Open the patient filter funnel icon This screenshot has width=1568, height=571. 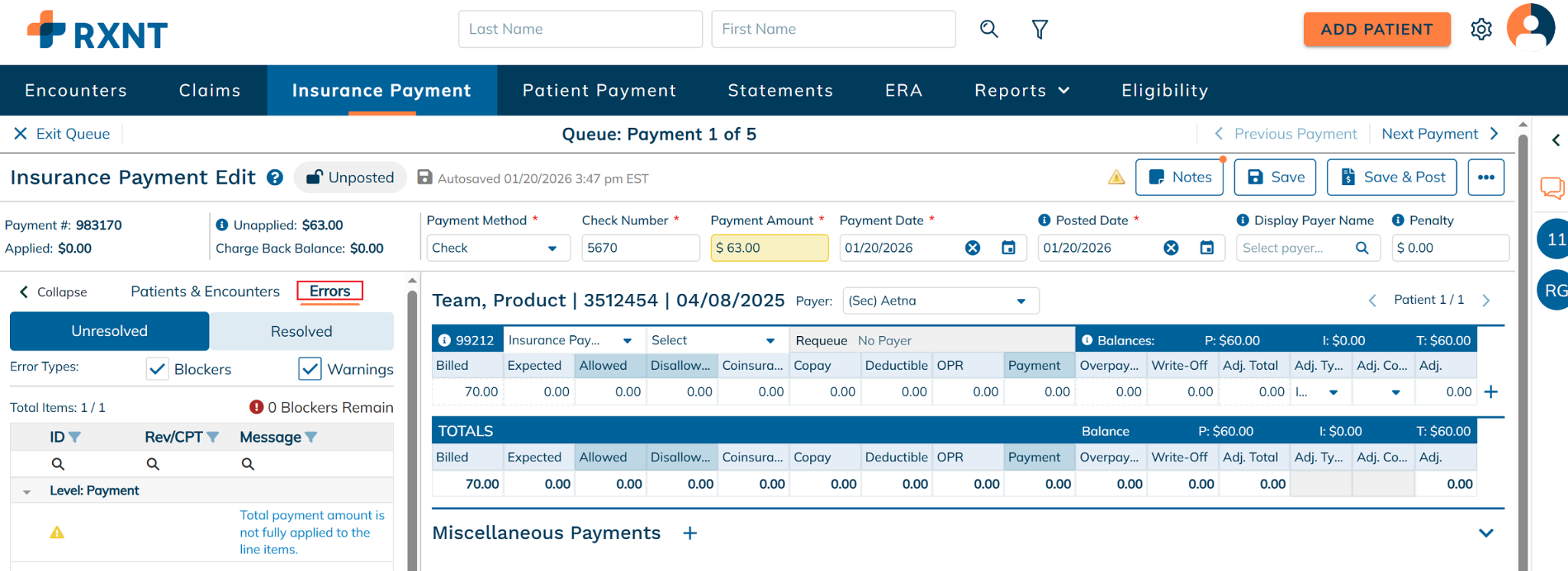pos(1039,29)
